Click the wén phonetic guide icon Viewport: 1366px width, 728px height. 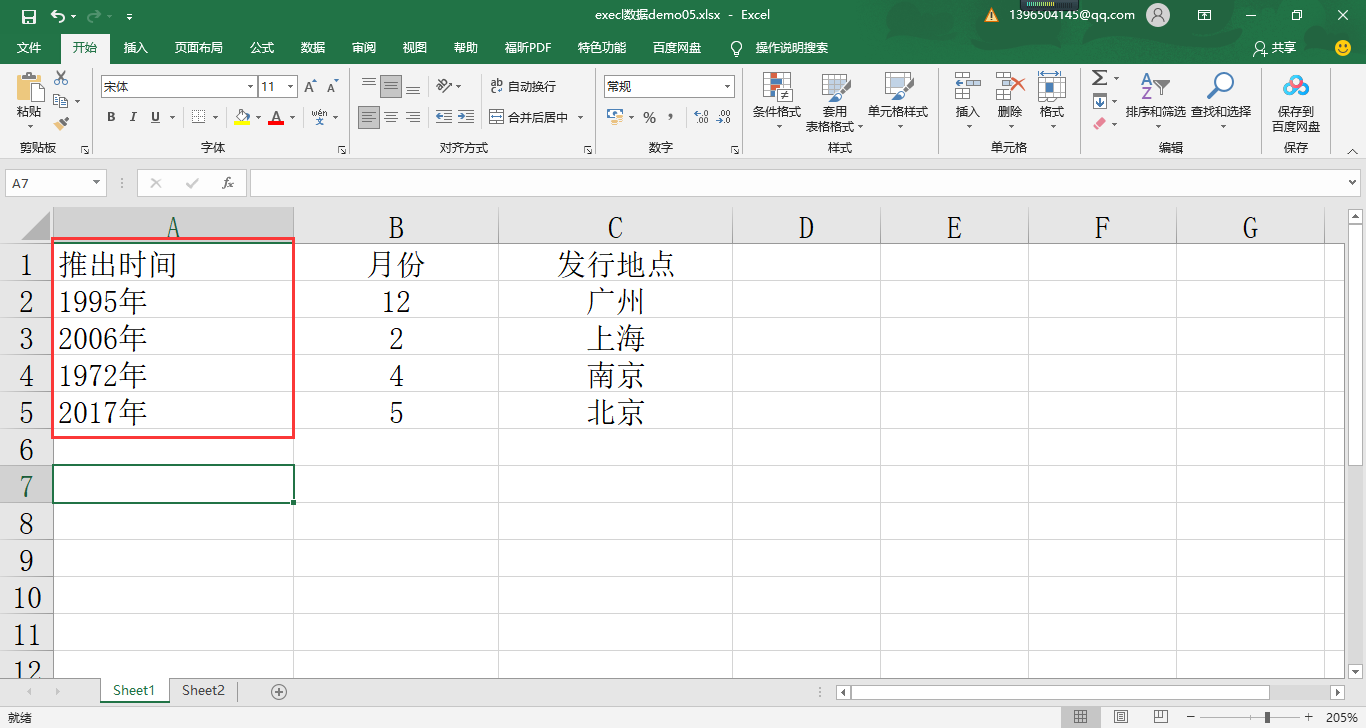coord(320,117)
